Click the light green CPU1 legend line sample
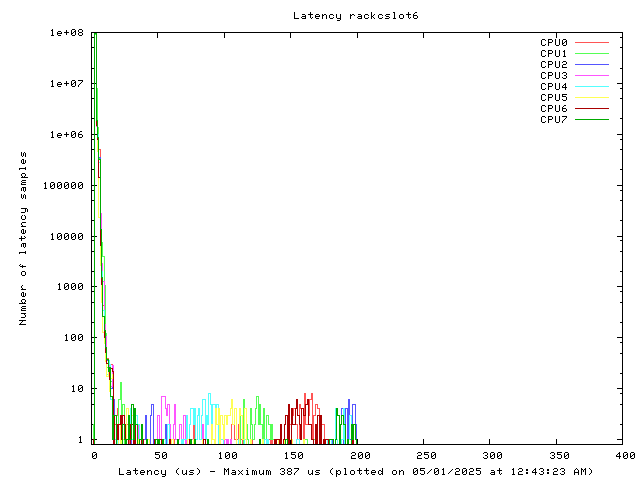The image size is (640, 480). (x=592, y=53)
